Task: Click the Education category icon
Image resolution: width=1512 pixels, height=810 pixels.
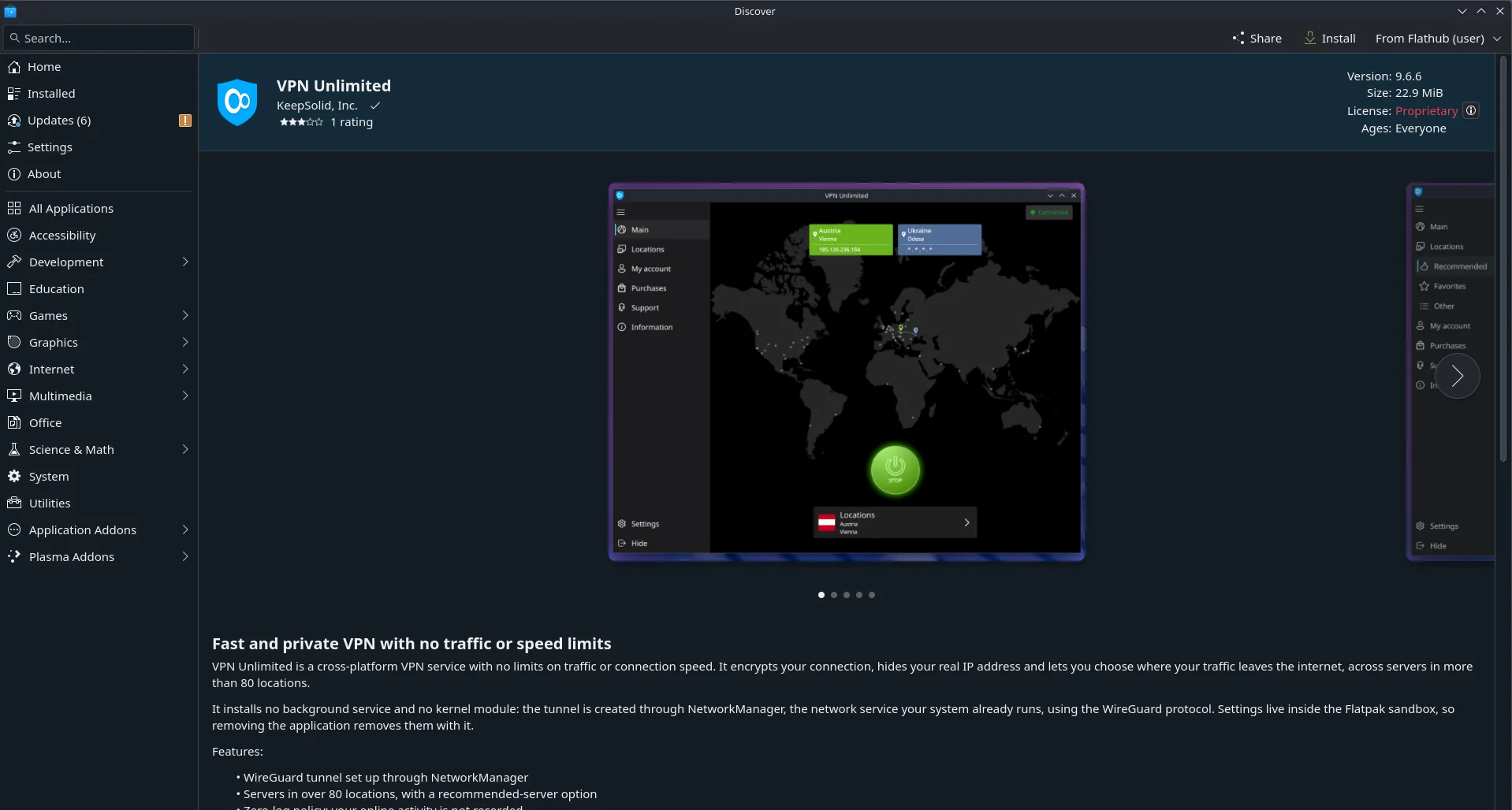Action: click(14, 288)
